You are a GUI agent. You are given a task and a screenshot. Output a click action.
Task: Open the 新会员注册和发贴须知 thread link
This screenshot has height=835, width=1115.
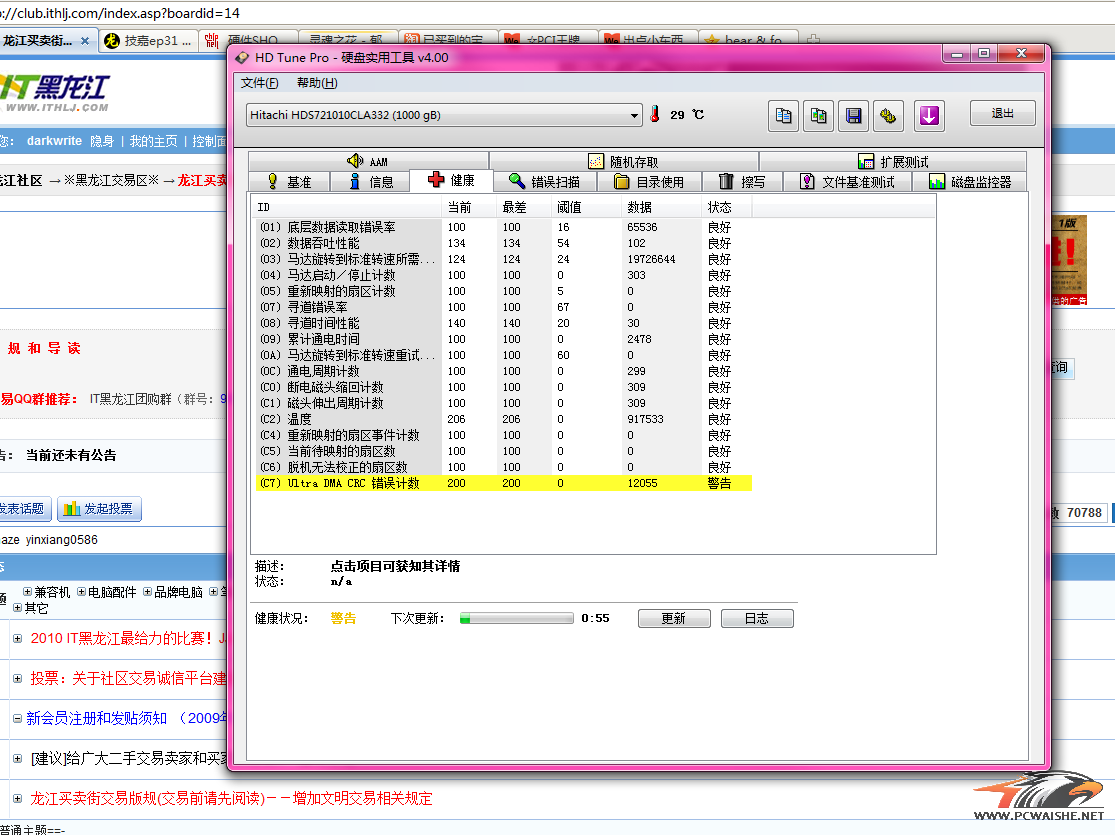127,718
